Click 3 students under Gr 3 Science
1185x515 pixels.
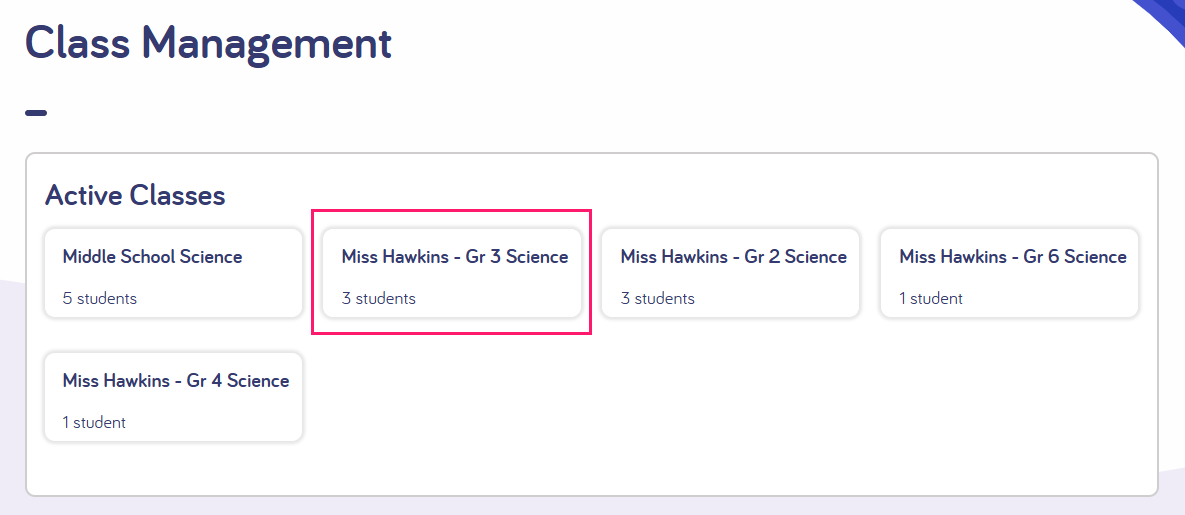(379, 299)
